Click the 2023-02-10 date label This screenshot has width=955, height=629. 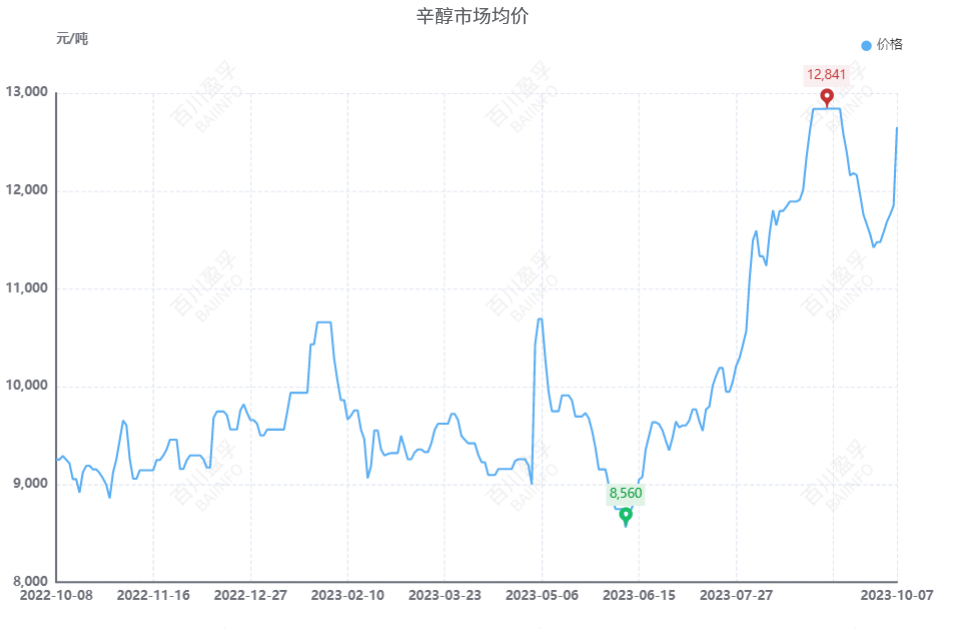point(348,595)
